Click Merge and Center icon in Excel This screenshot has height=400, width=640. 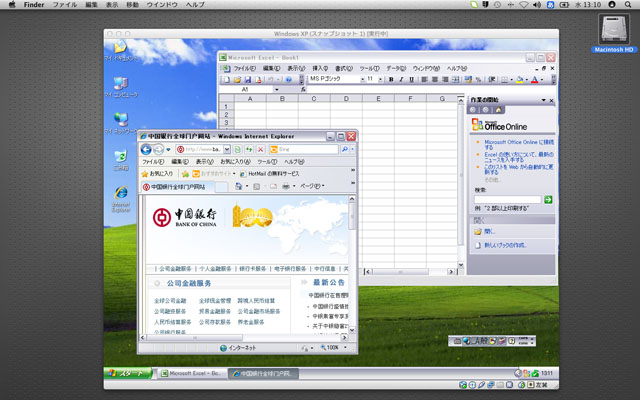[456, 80]
